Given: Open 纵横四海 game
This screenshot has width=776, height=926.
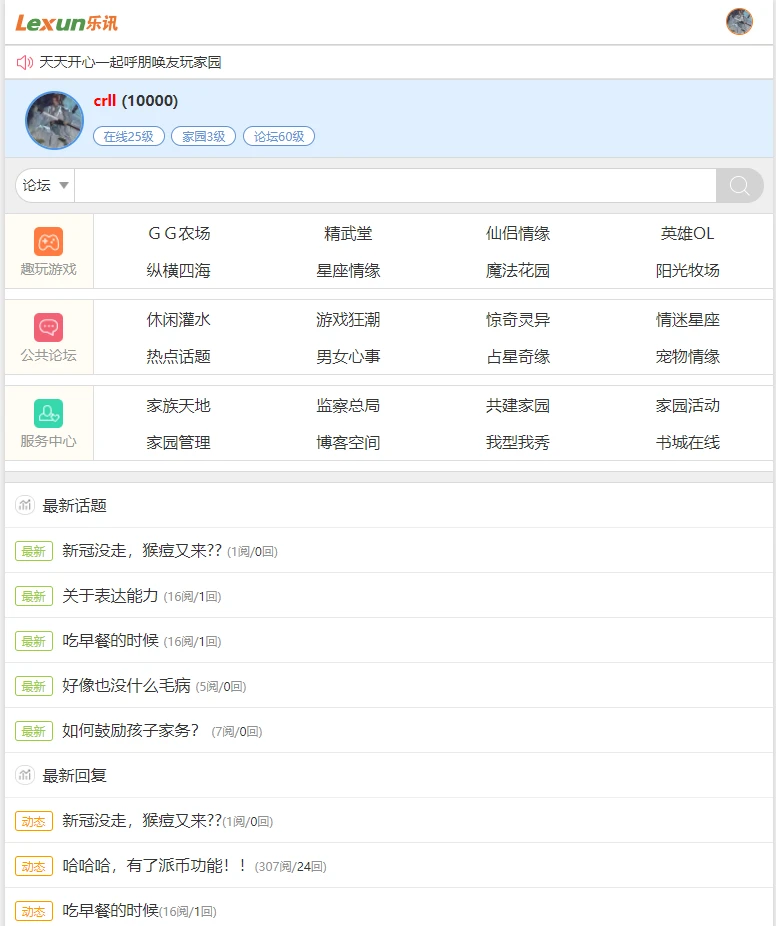Looking at the screenshot, I should [x=179, y=270].
